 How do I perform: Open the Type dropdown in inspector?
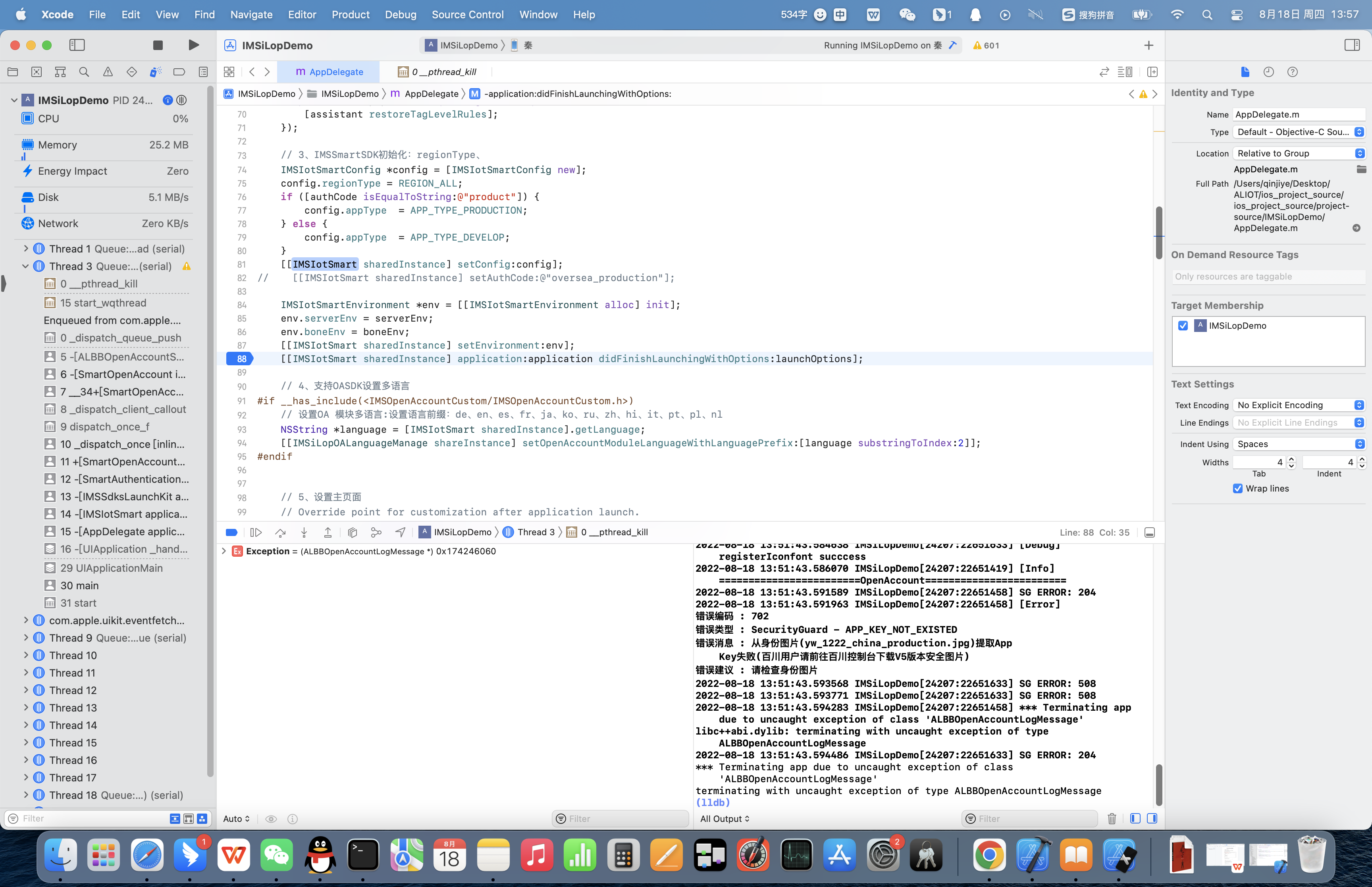[x=1299, y=132]
